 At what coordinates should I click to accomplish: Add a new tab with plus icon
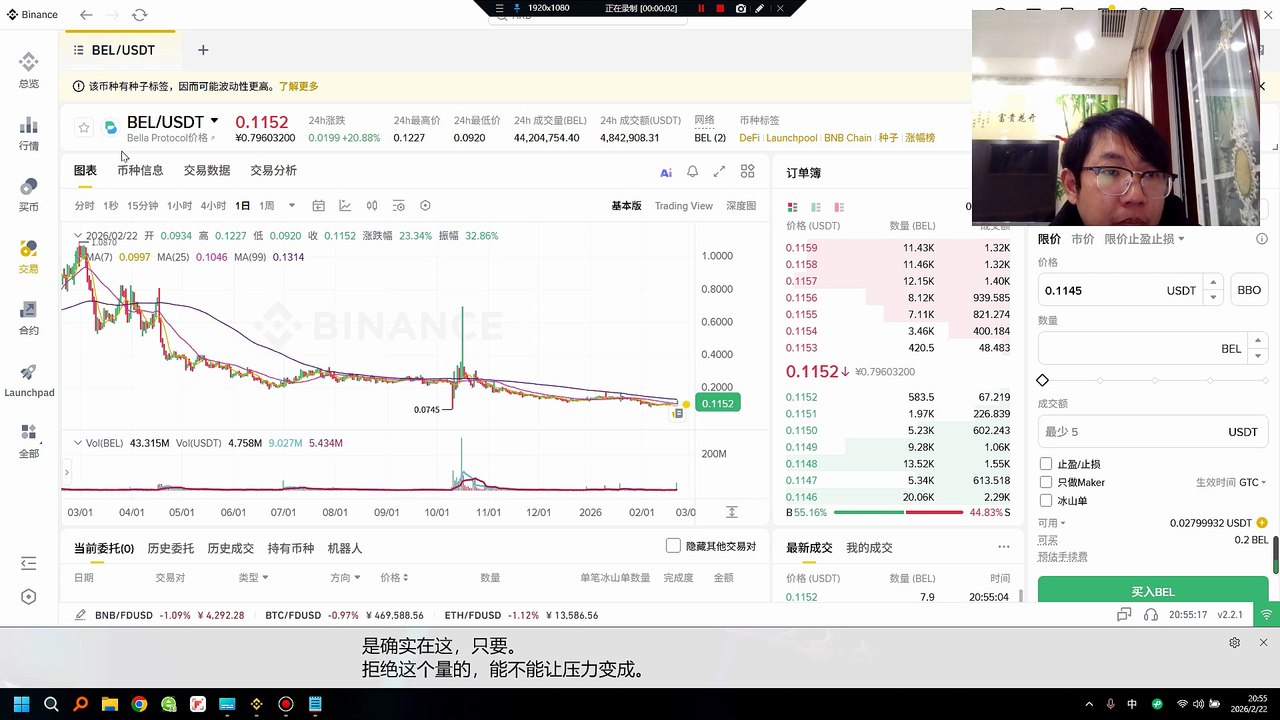pyautogui.click(x=203, y=50)
